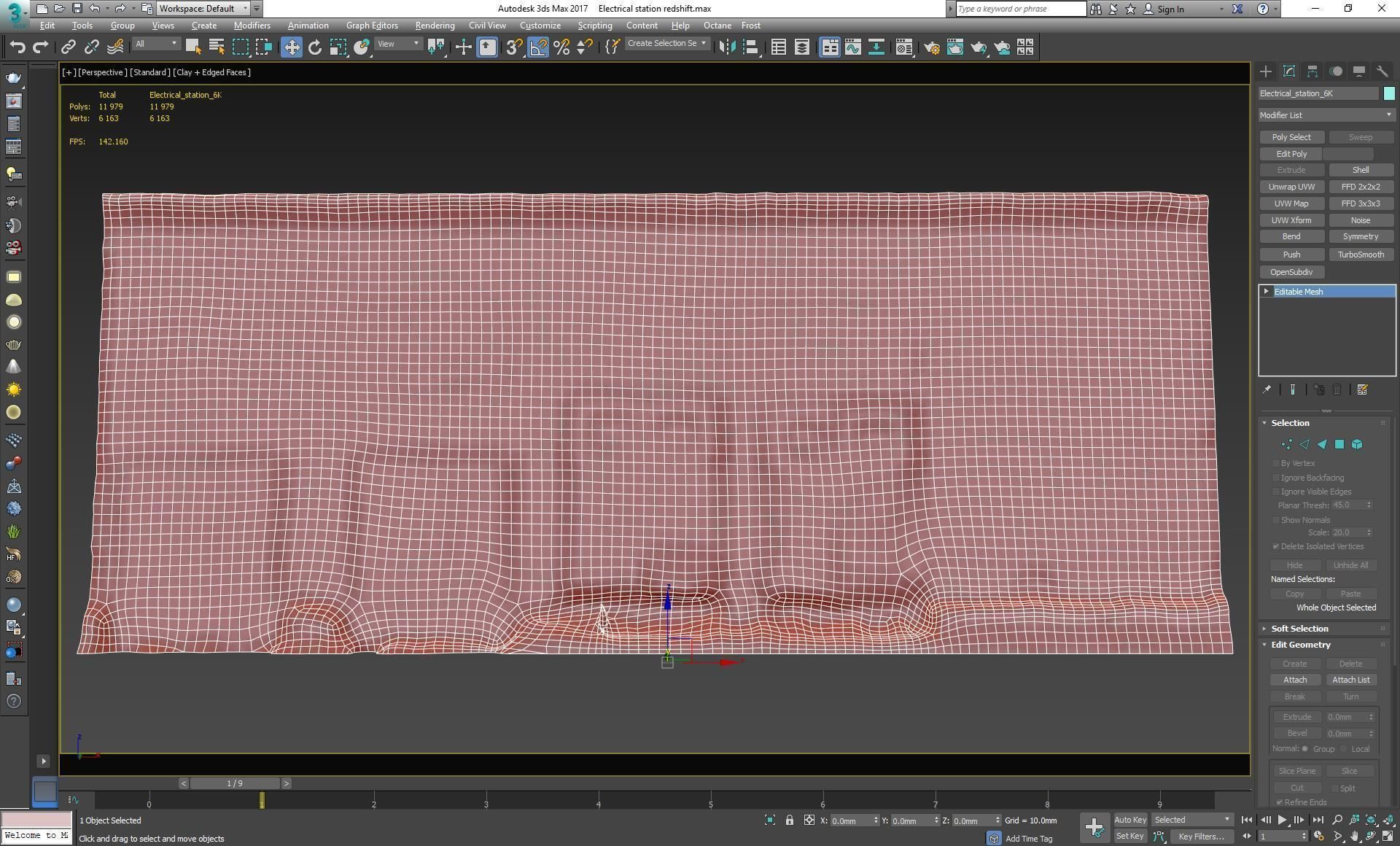Image resolution: width=1400 pixels, height=846 pixels.
Task: Click the time slider 1/9 handle
Action: click(234, 783)
